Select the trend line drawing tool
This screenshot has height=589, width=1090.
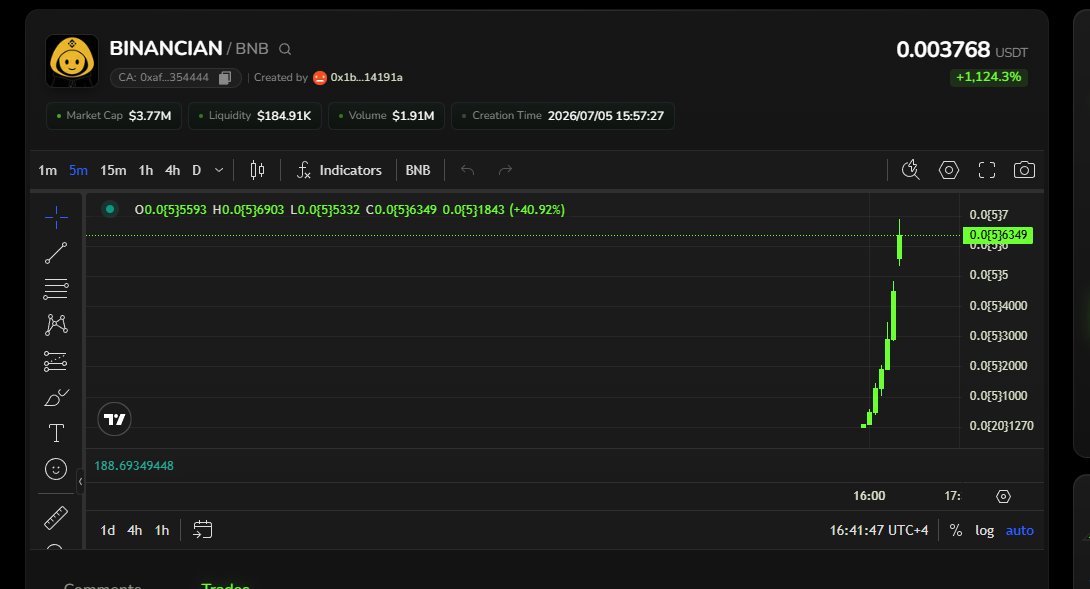click(56, 253)
